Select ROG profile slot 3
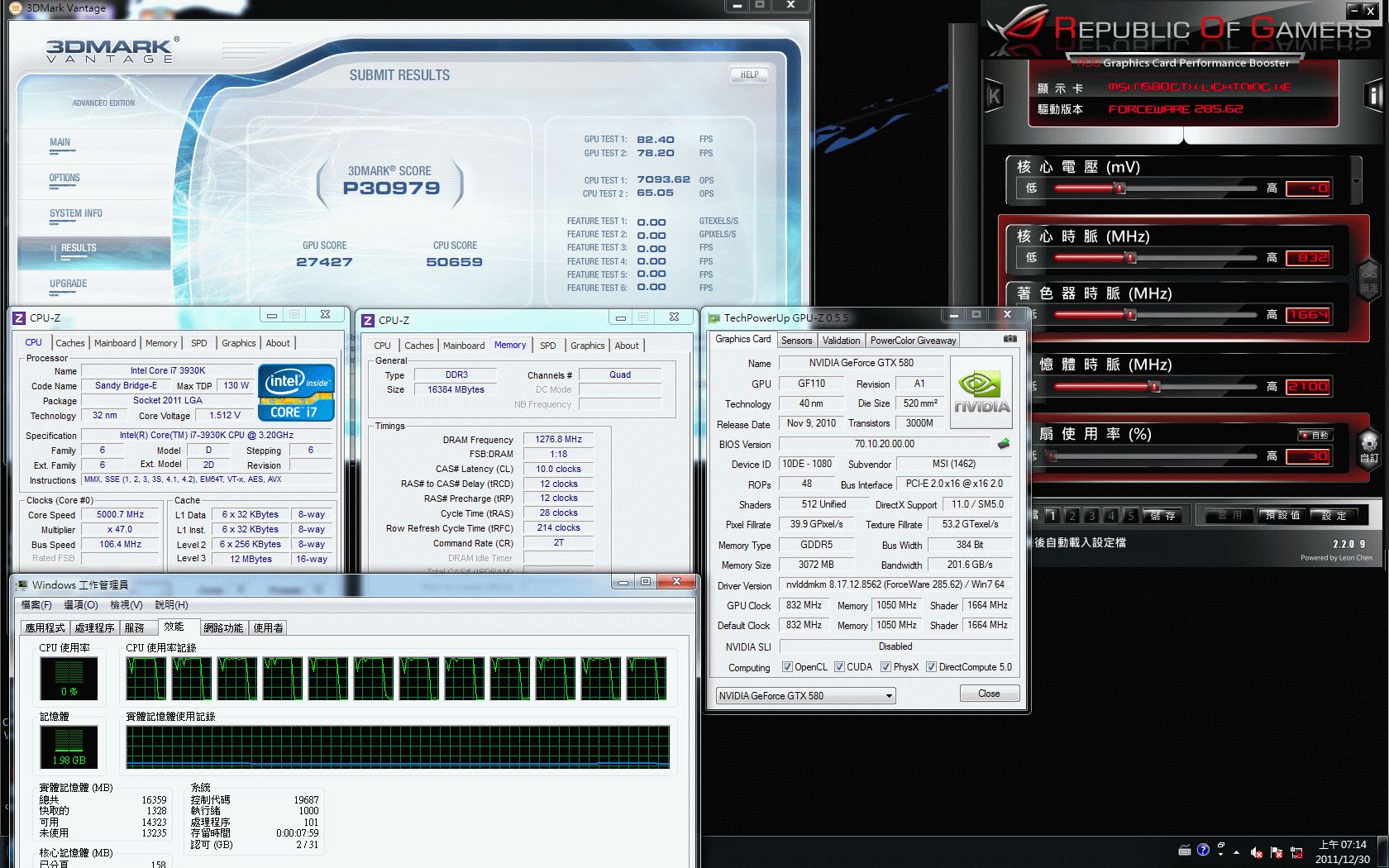The width and height of the screenshot is (1389, 868). click(1091, 515)
